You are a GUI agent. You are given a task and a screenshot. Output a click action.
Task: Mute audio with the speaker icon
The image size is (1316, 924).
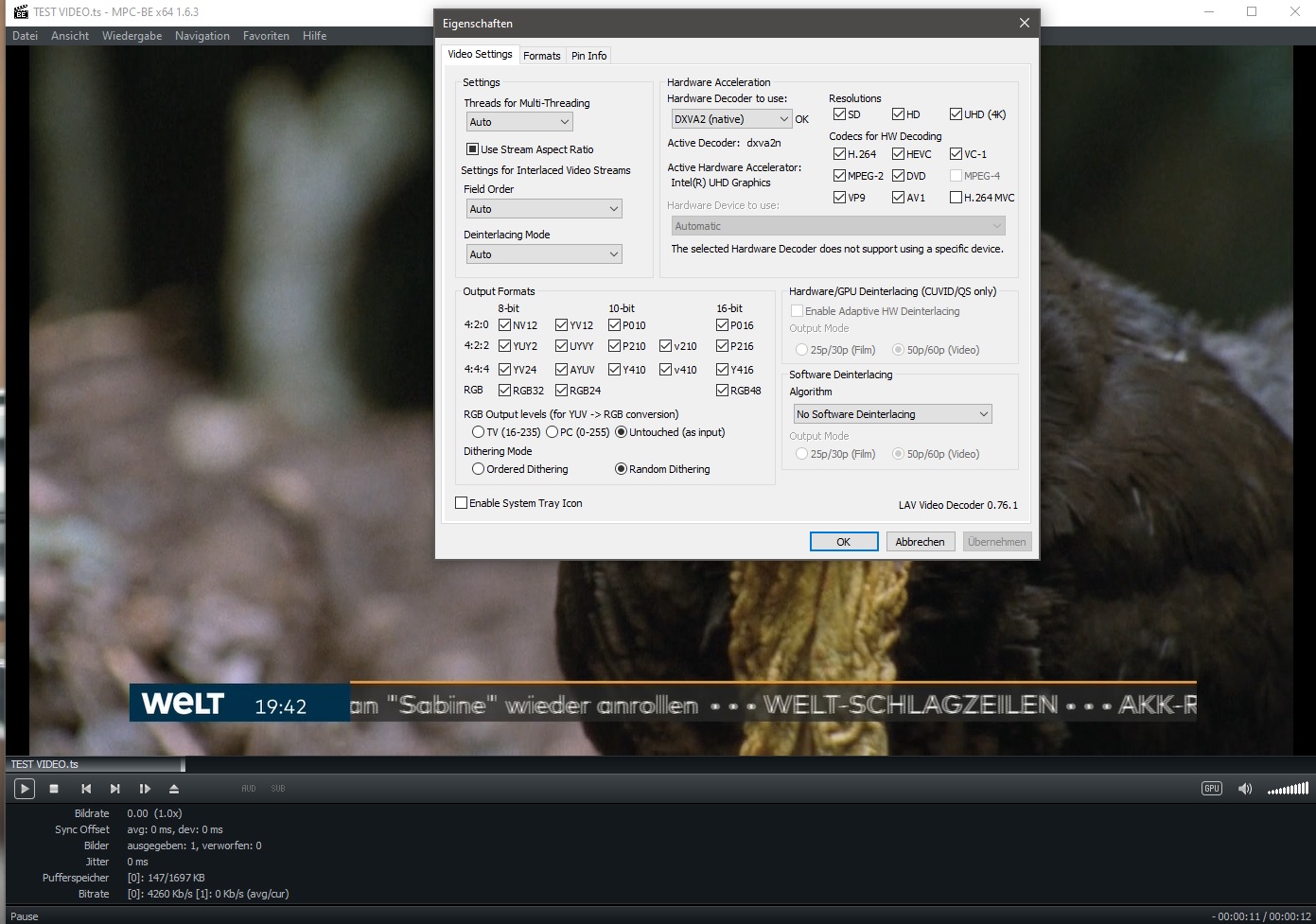click(1244, 789)
